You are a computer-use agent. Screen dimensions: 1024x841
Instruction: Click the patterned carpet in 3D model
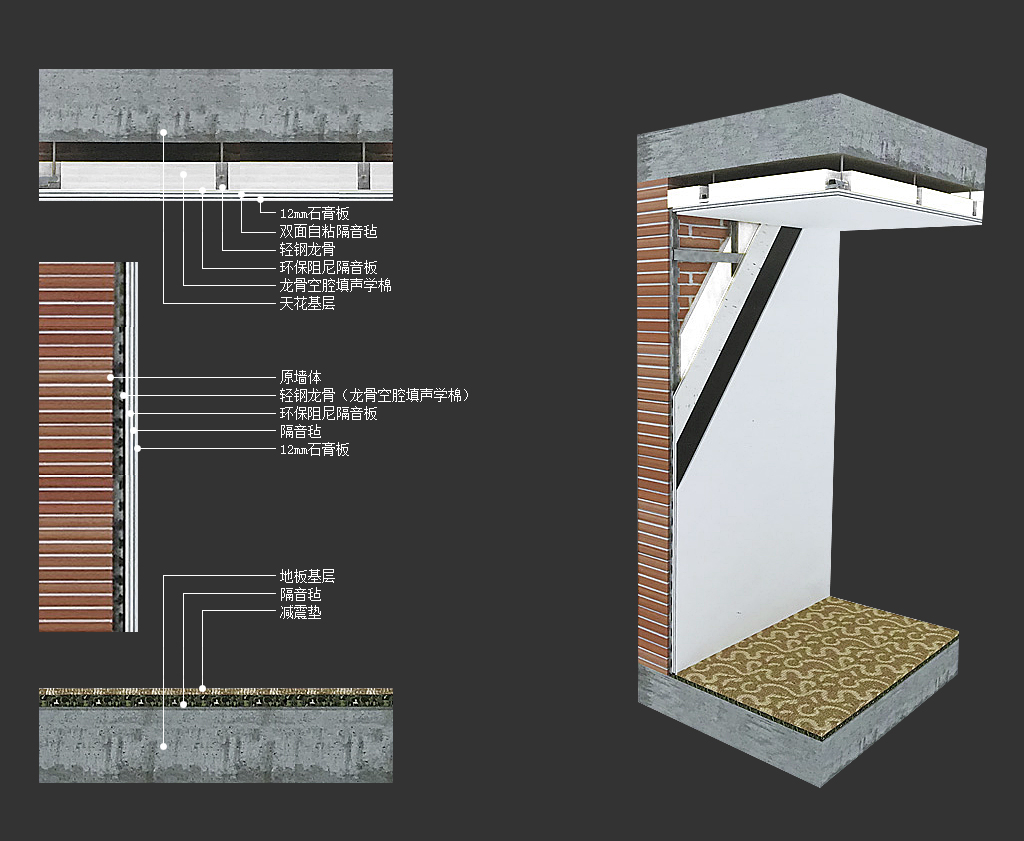820,660
